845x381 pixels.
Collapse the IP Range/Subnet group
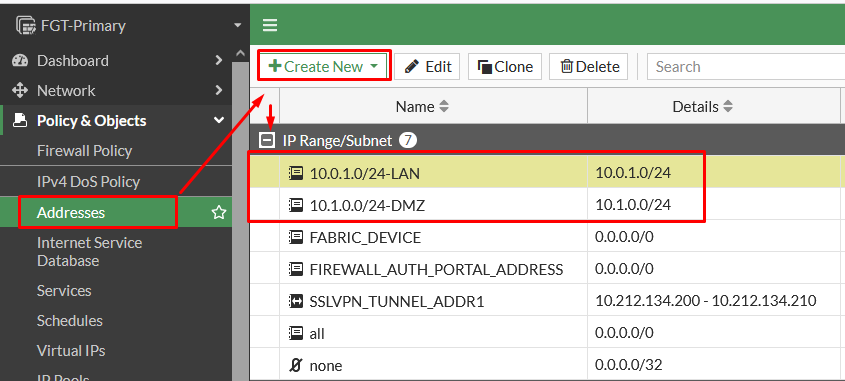coord(266,141)
